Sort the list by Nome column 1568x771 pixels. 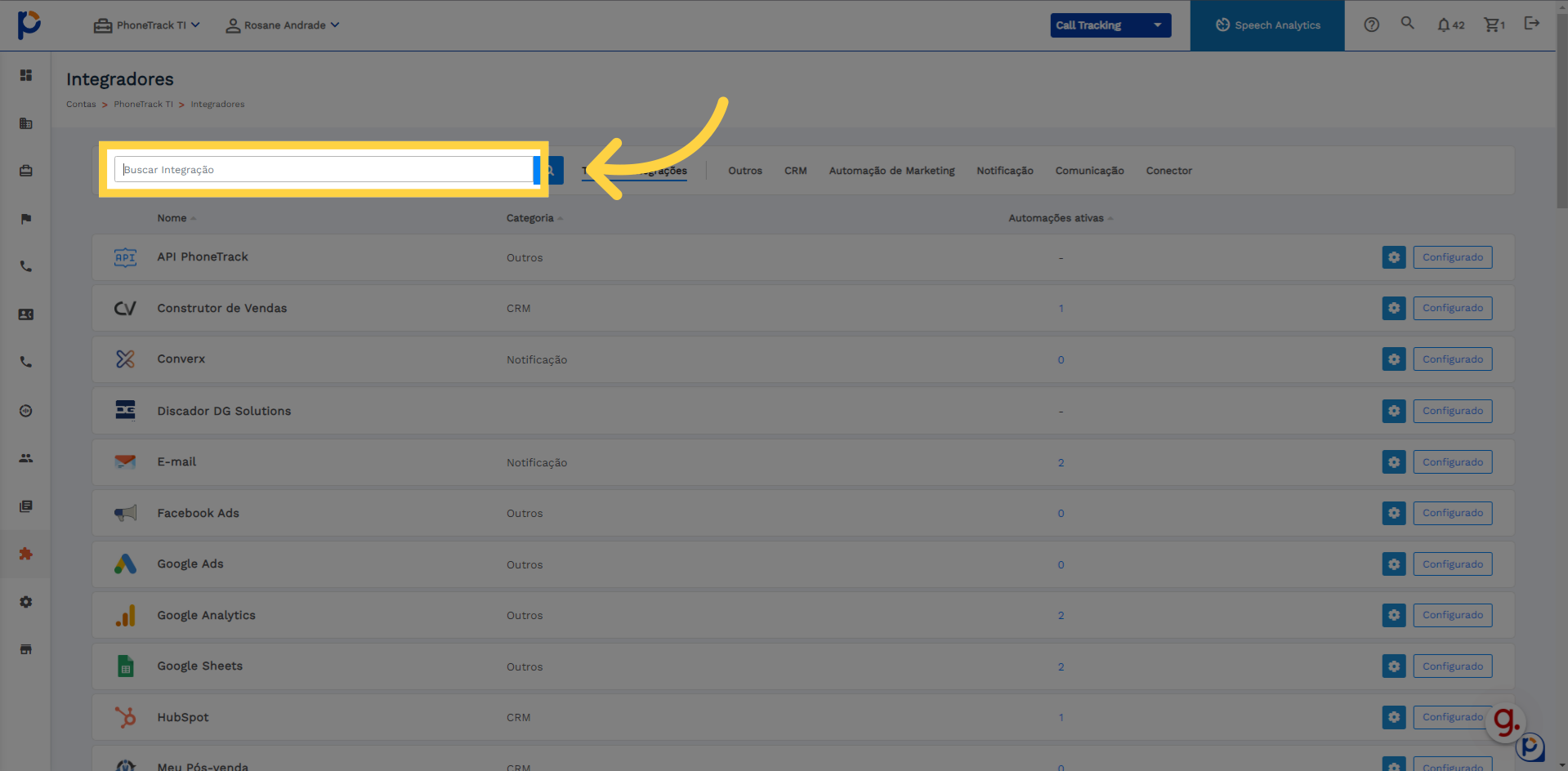pos(176,218)
